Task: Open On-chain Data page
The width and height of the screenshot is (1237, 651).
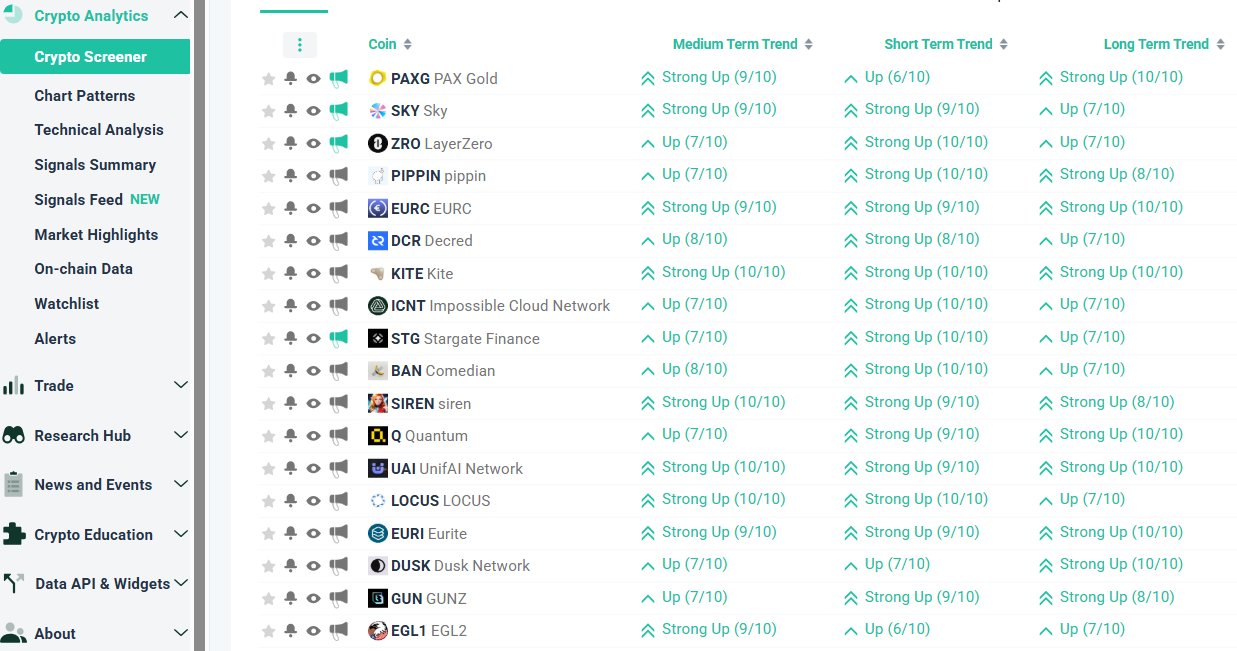Action: (84, 268)
